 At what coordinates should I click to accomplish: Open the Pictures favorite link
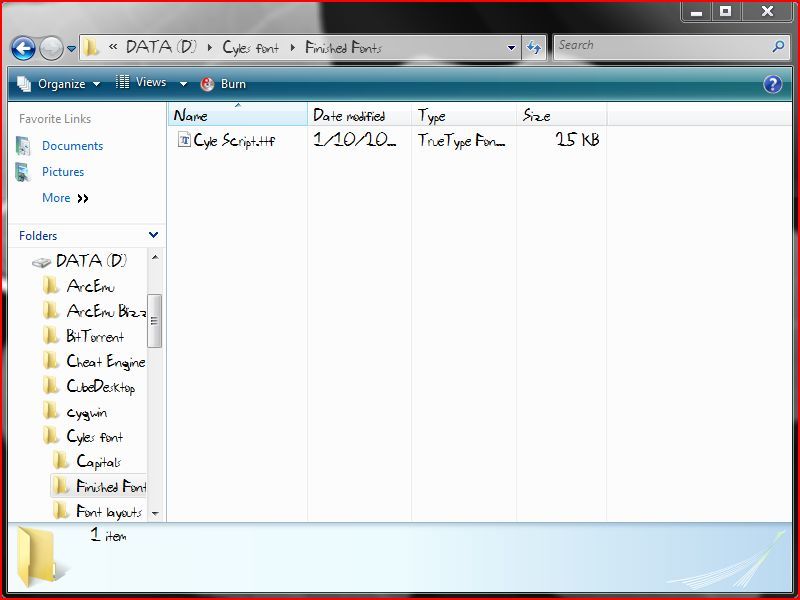coord(63,172)
